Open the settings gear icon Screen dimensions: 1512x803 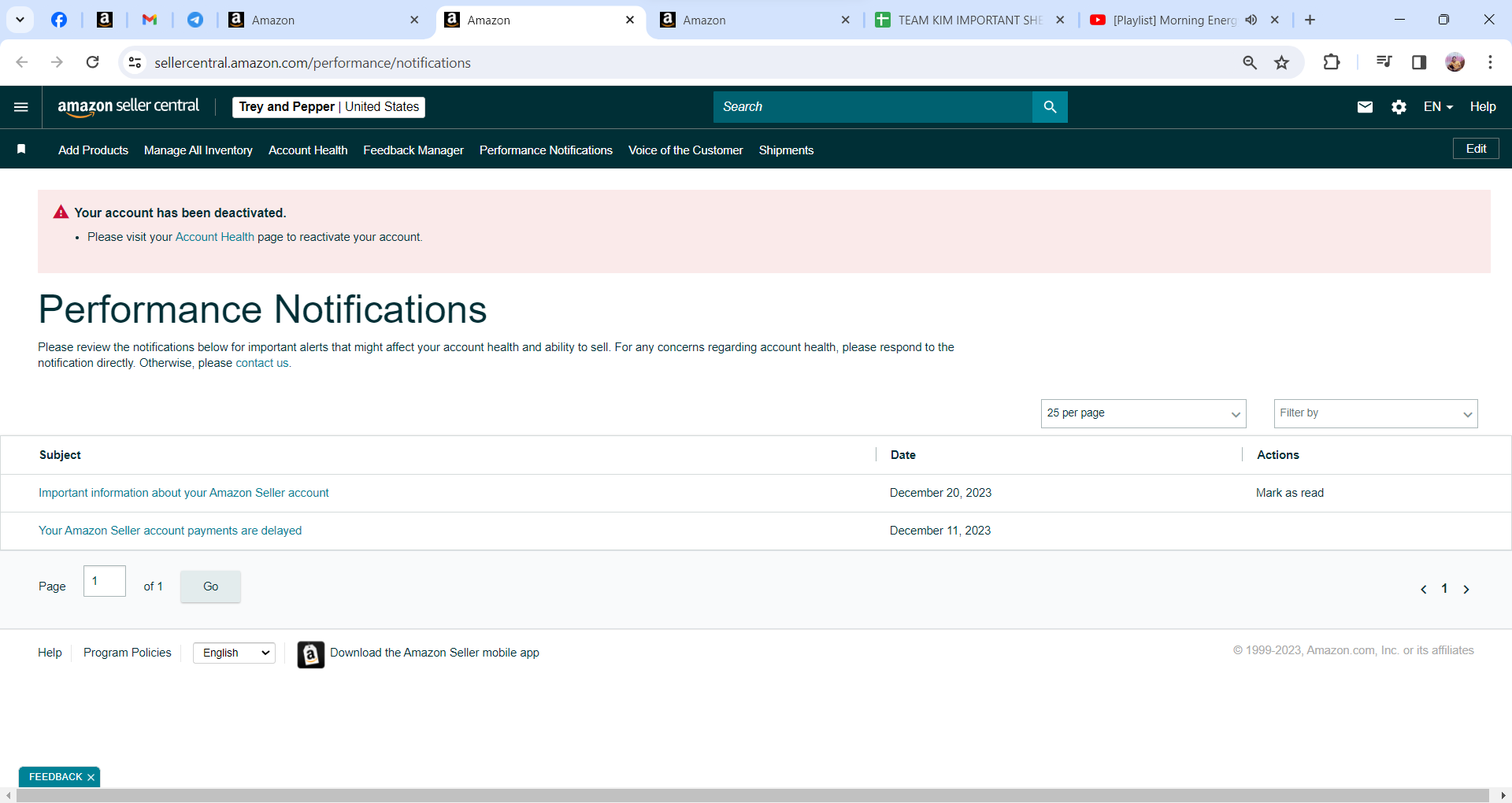pyautogui.click(x=1399, y=107)
